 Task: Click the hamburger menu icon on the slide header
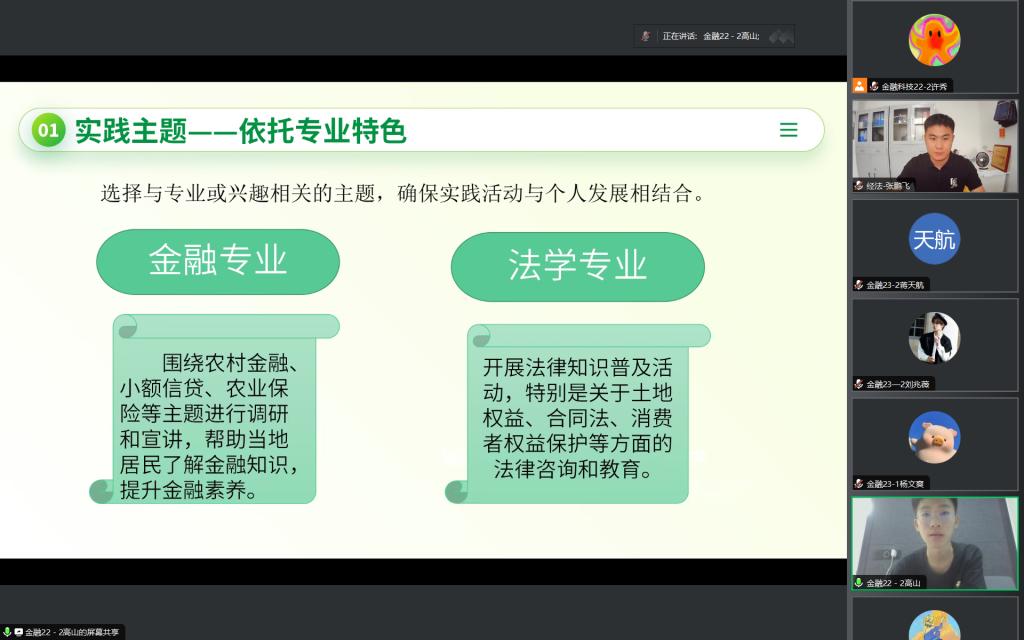788,130
